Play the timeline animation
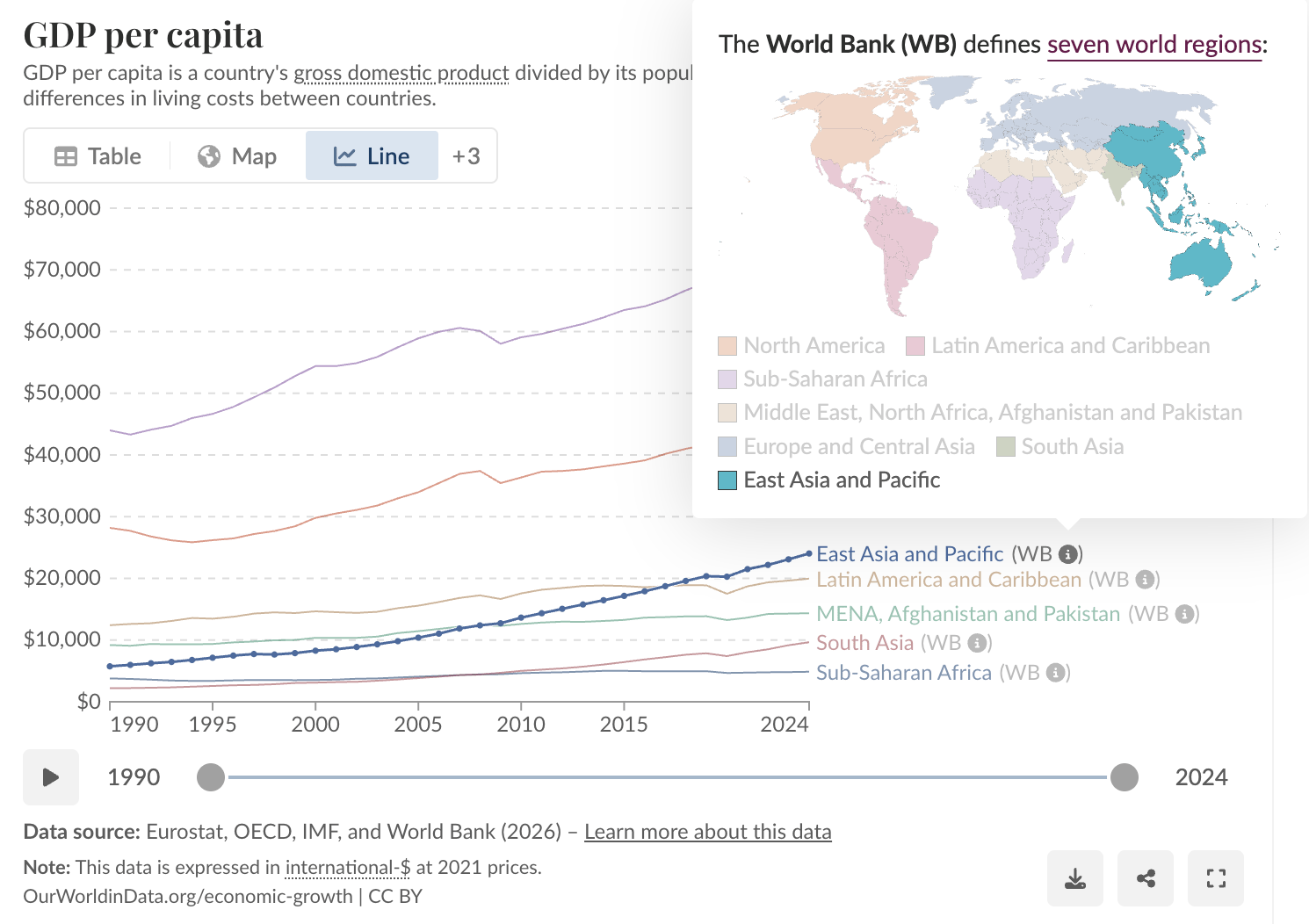This screenshot has width=1309, height=924. pos(50,777)
